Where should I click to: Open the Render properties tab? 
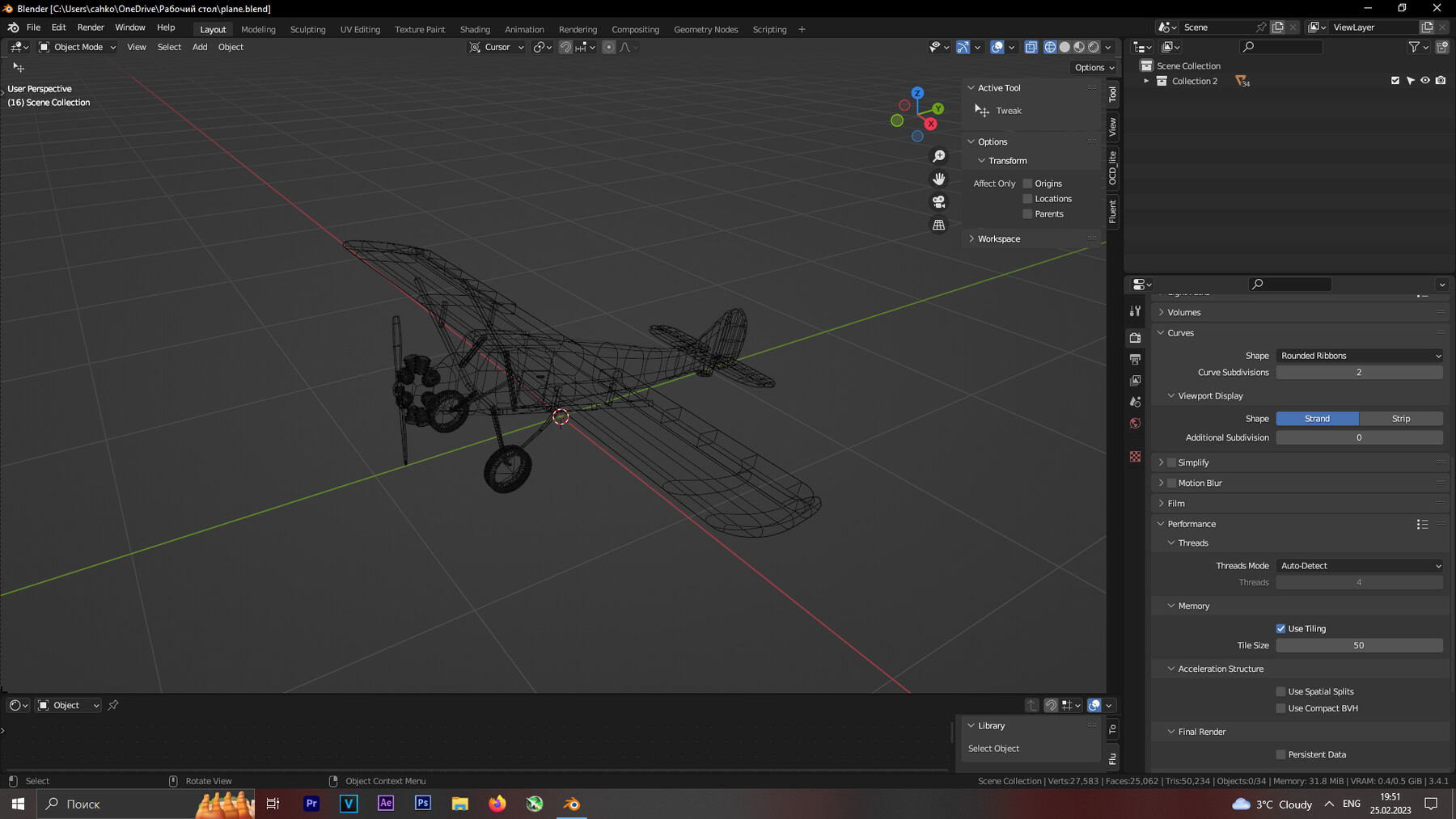pyautogui.click(x=1135, y=337)
